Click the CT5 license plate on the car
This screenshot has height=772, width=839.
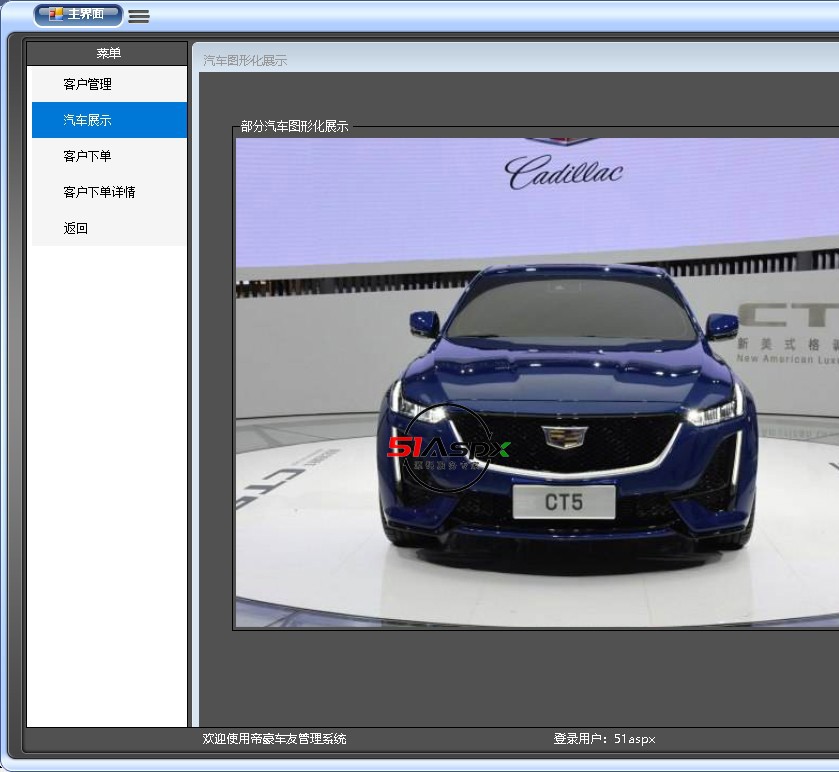[x=564, y=502]
